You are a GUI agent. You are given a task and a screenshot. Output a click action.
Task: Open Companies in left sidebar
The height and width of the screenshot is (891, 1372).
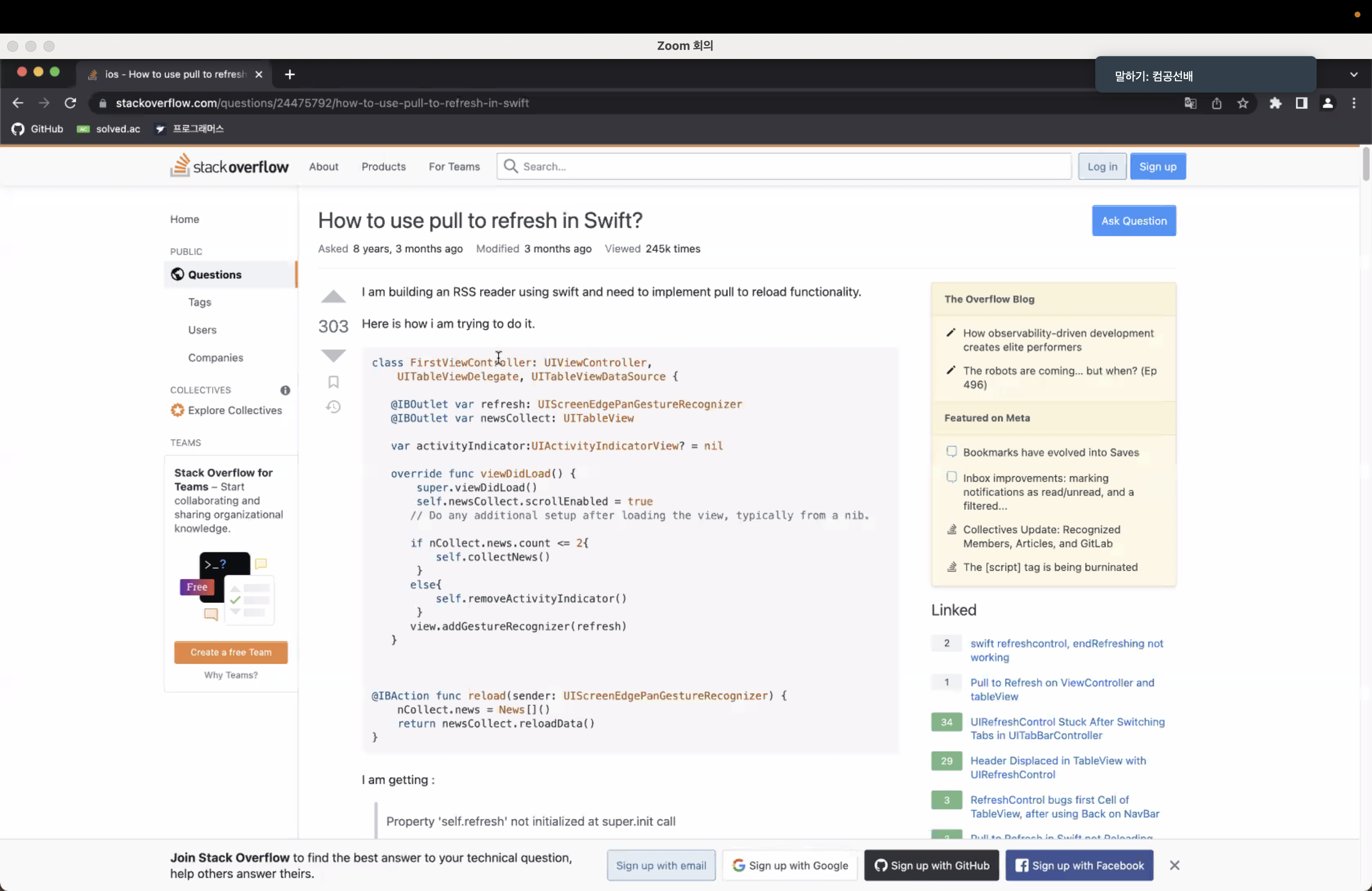tap(216, 357)
